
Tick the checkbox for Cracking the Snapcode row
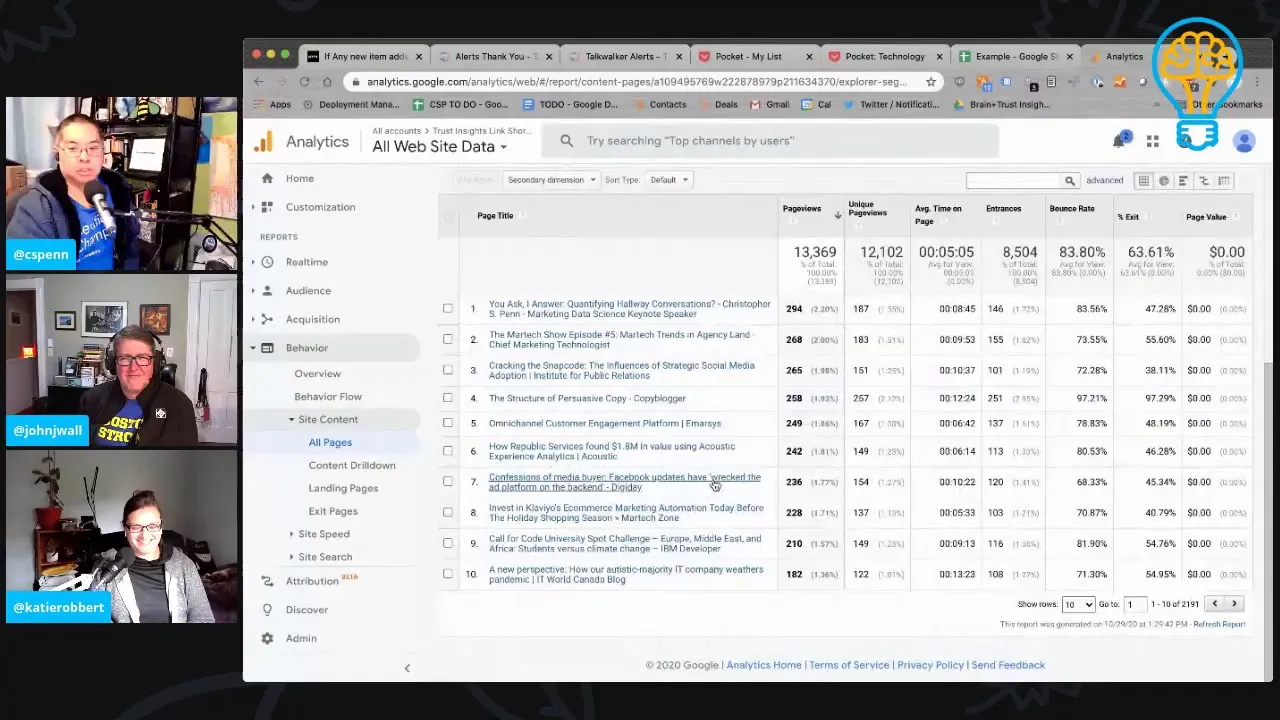tap(448, 370)
